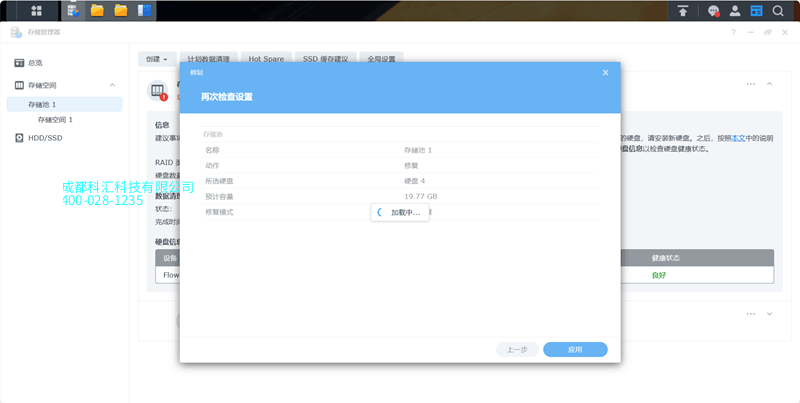Open the more options menu on the collapsed second panel
The height and width of the screenshot is (403, 800).
pos(751,314)
